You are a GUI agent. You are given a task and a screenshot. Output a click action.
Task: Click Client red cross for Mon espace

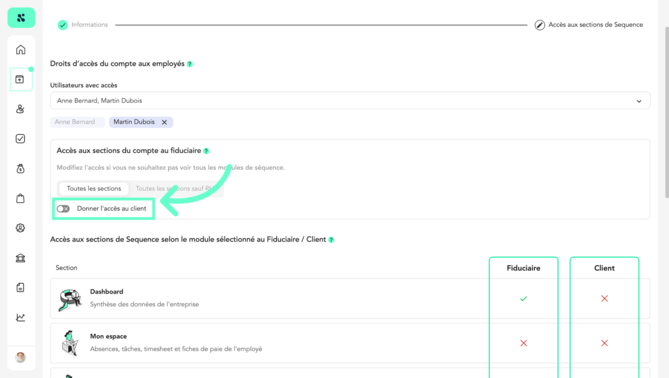pyautogui.click(x=605, y=343)
